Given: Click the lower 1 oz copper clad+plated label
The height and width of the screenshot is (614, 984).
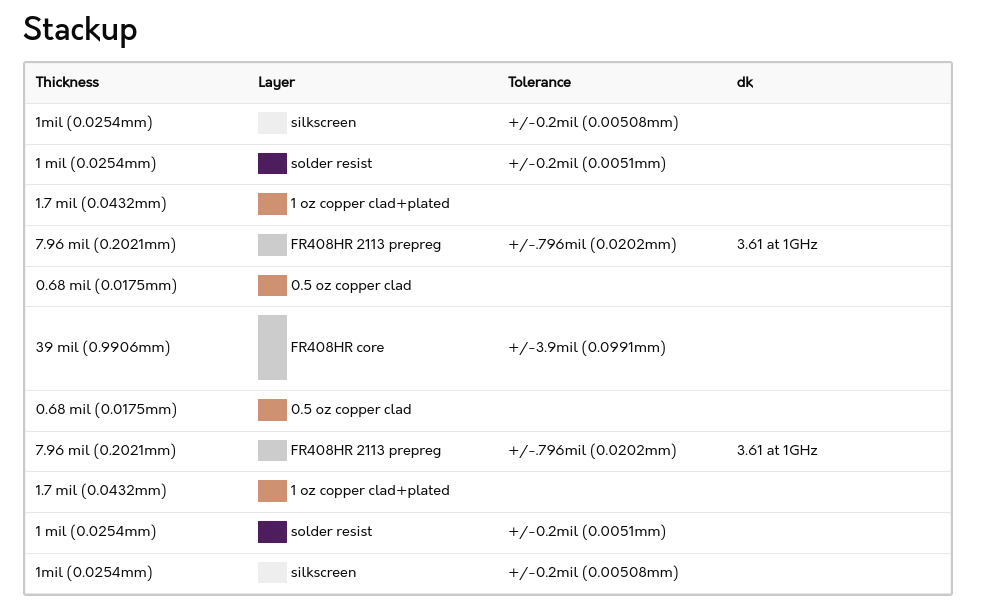Looking at the screenshot, I should [370, 490].
